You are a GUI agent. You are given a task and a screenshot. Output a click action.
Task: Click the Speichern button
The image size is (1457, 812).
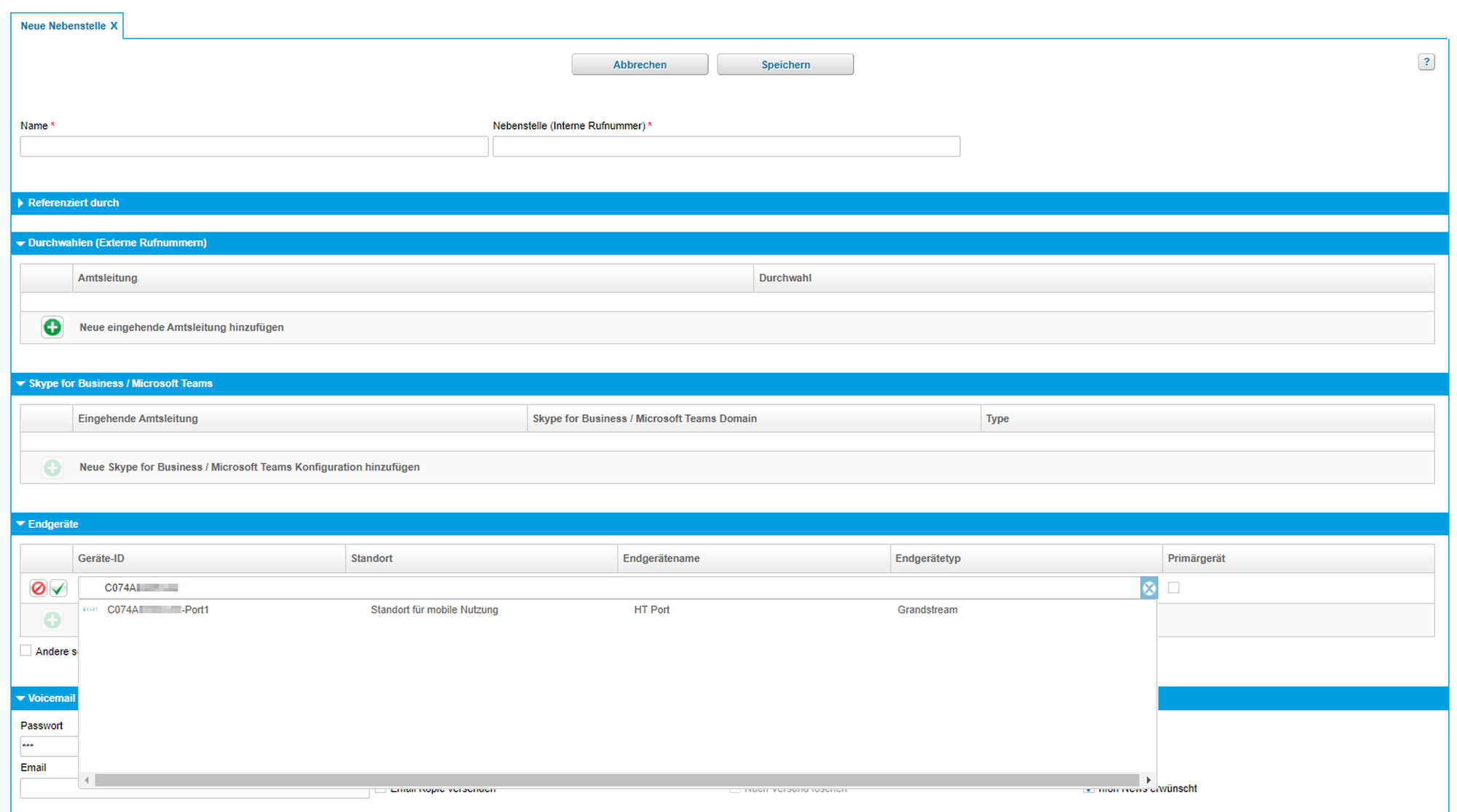point(785,65)
